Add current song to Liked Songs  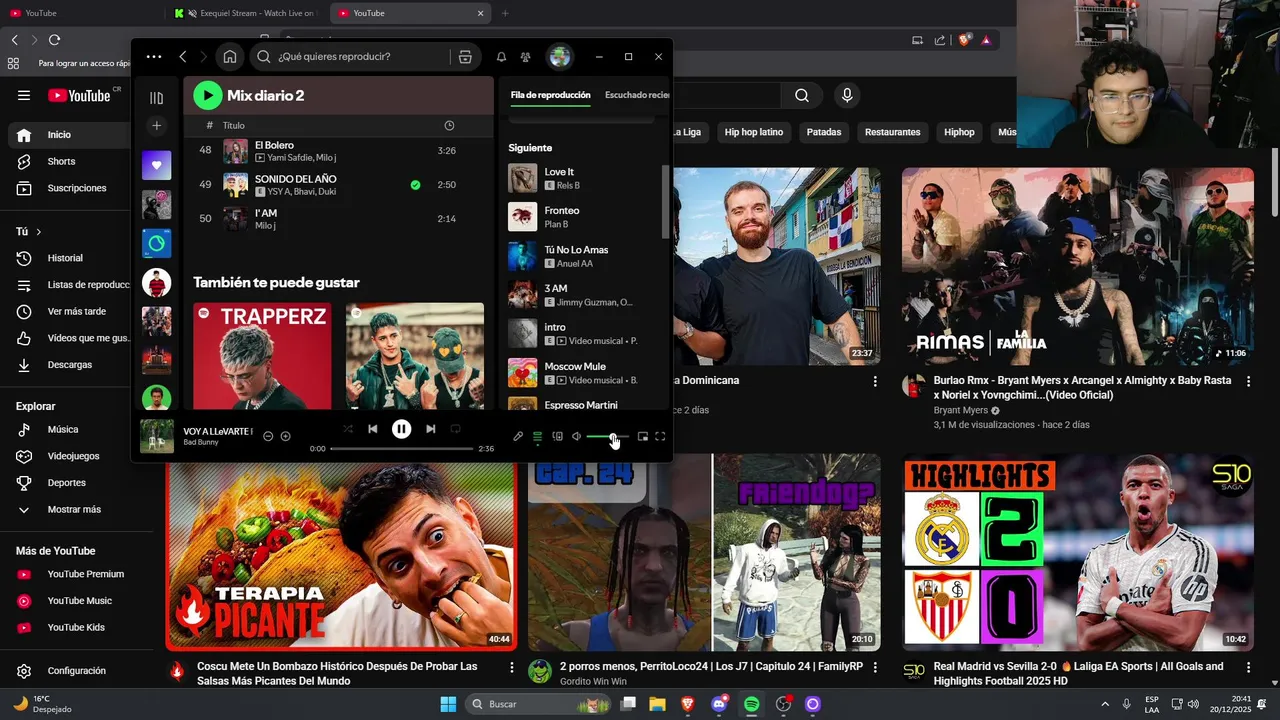click(x=285, y=436)
